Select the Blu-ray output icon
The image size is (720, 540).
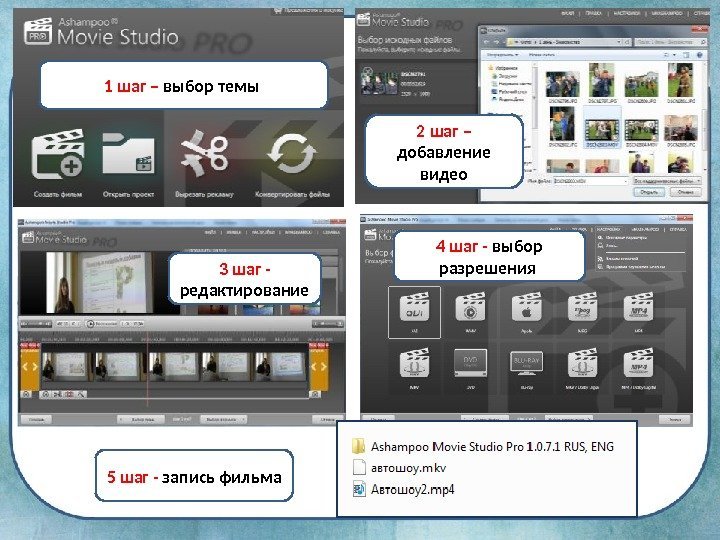527,363
